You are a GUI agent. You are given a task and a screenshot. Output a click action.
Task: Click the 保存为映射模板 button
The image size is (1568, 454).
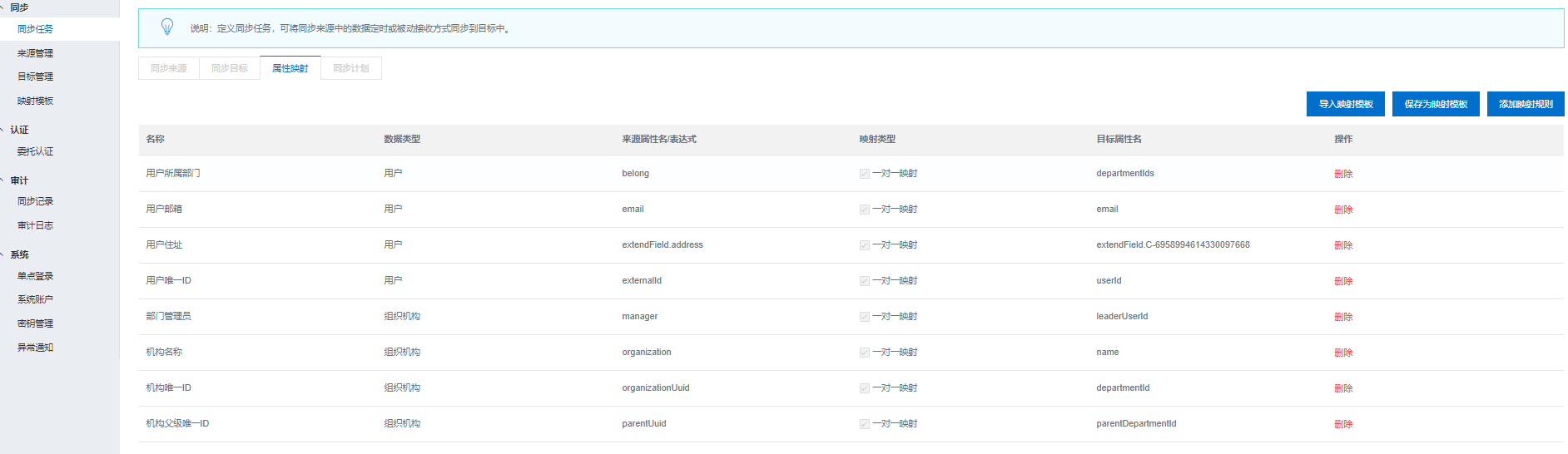pos(1435,104)
